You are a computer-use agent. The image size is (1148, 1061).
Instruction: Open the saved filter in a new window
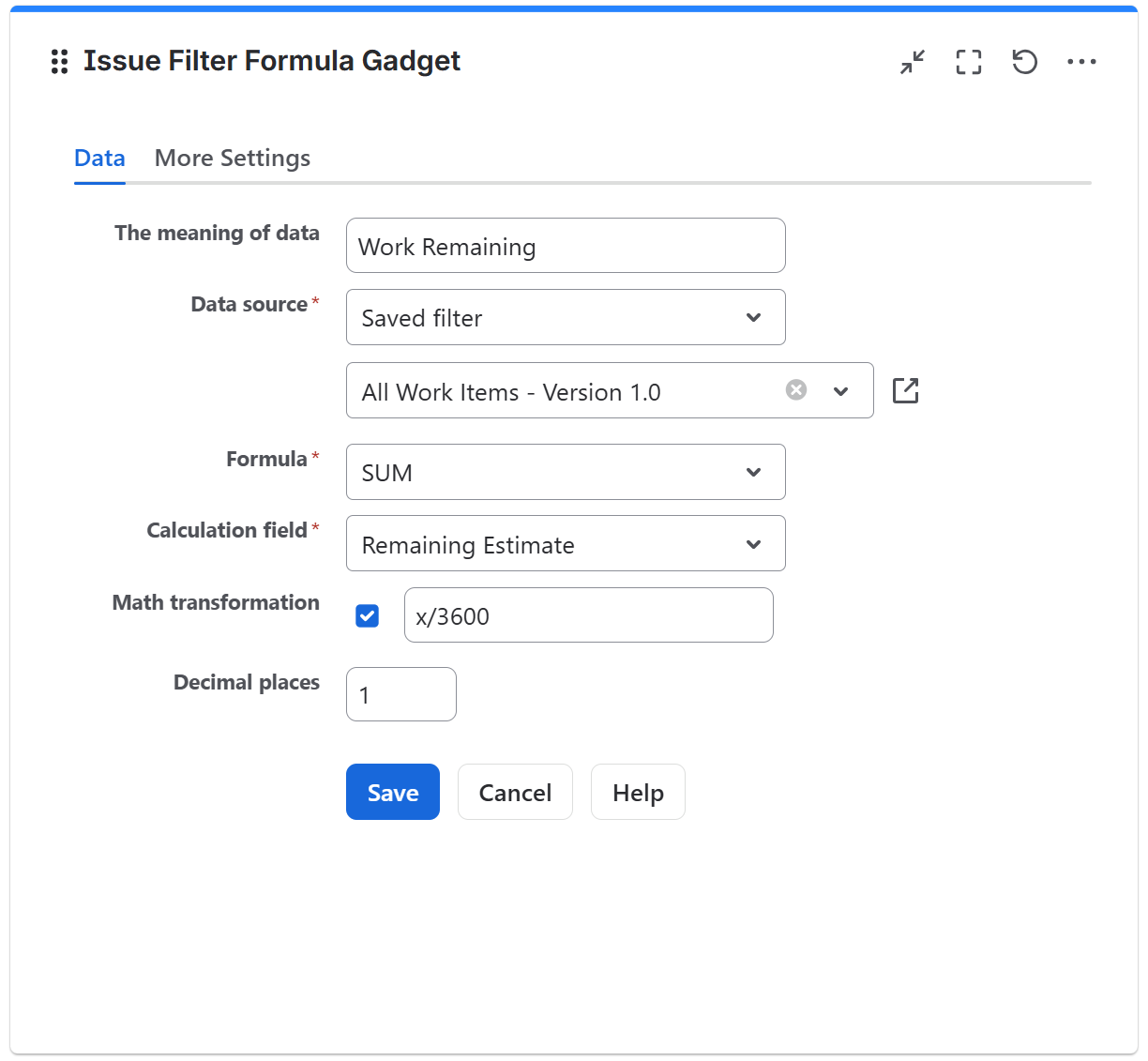click(x=905, y=390)
